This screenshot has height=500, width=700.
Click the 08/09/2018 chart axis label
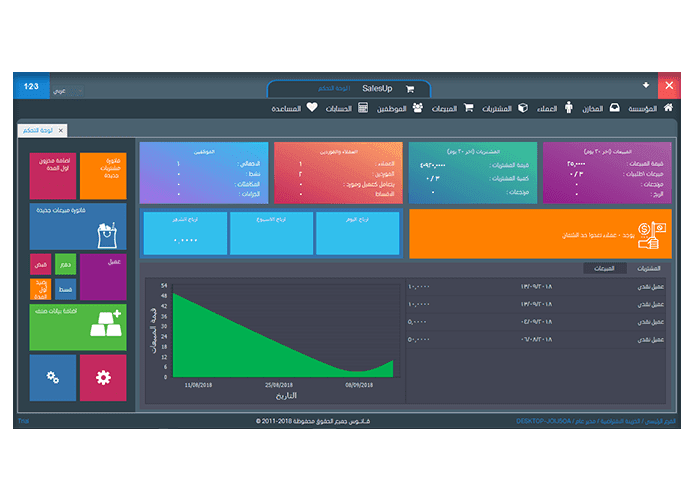pyautogui.click(x=359, y=385)
